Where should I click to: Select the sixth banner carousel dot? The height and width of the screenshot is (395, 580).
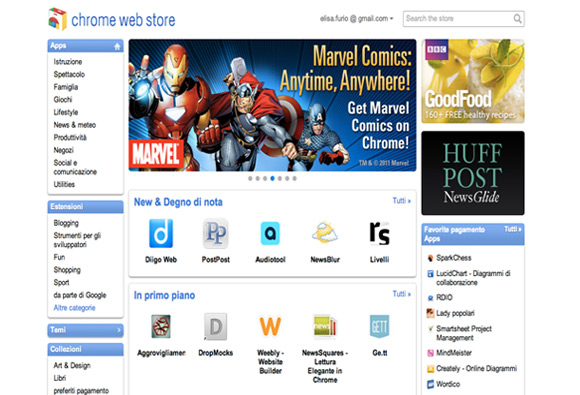point(287,179)
